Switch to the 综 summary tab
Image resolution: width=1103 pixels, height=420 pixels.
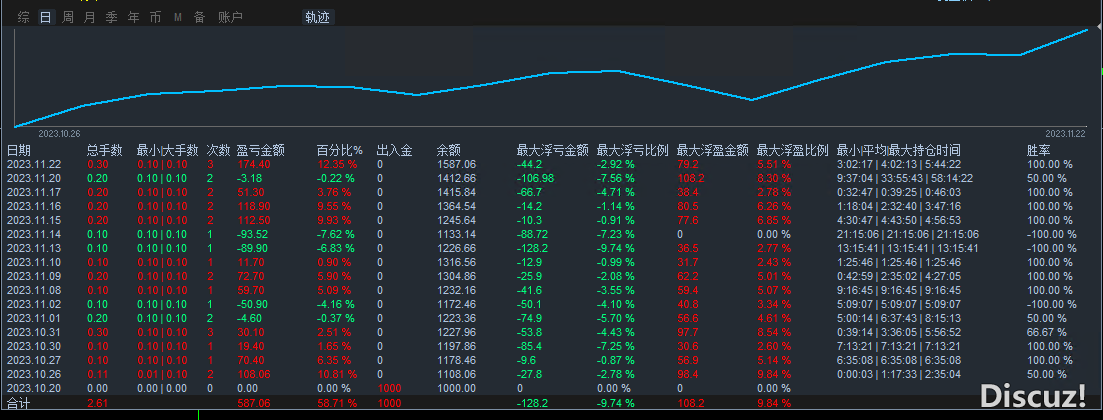pos(23,17)
